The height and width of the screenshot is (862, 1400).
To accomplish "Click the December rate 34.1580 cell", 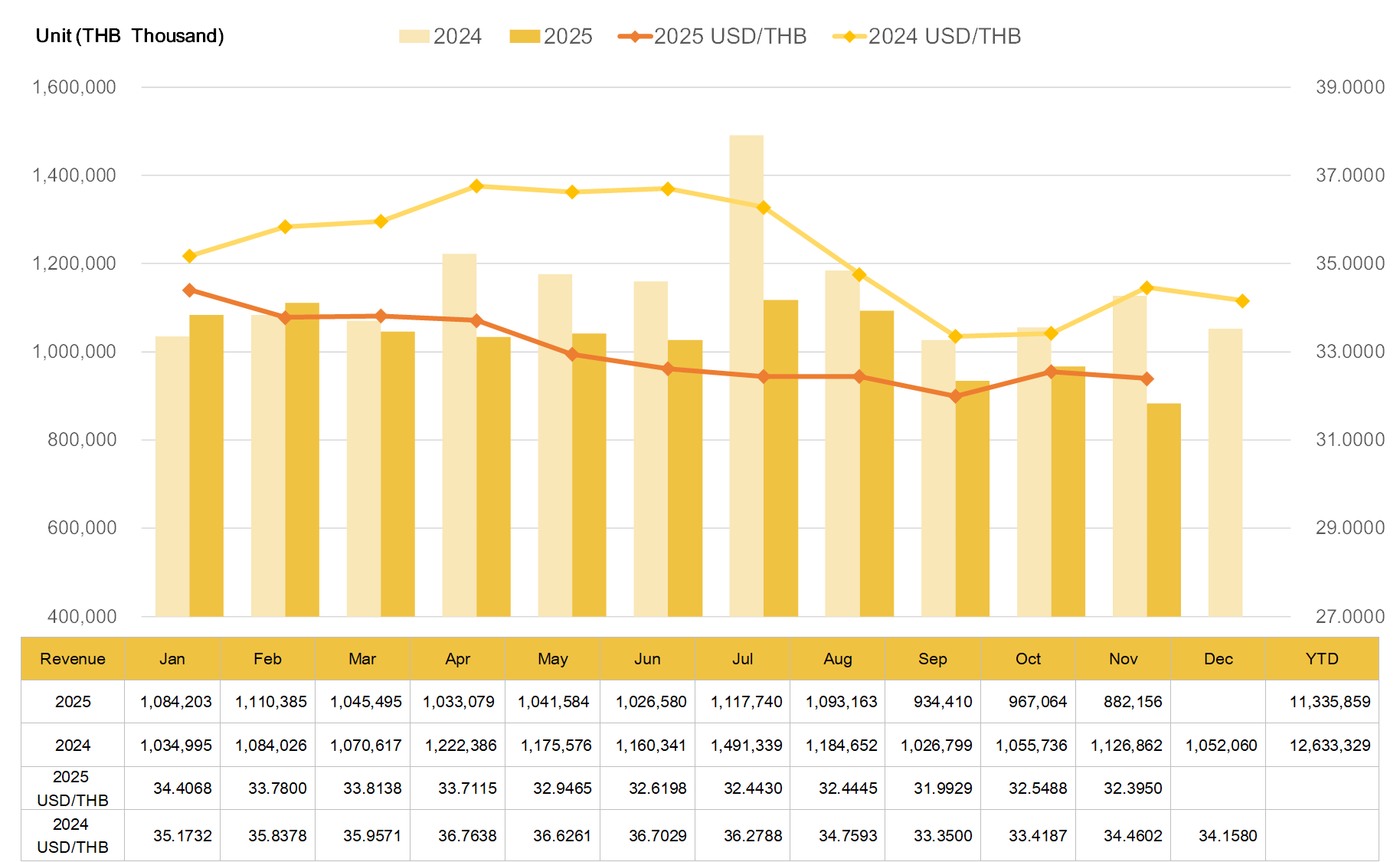I will 1227,836.
